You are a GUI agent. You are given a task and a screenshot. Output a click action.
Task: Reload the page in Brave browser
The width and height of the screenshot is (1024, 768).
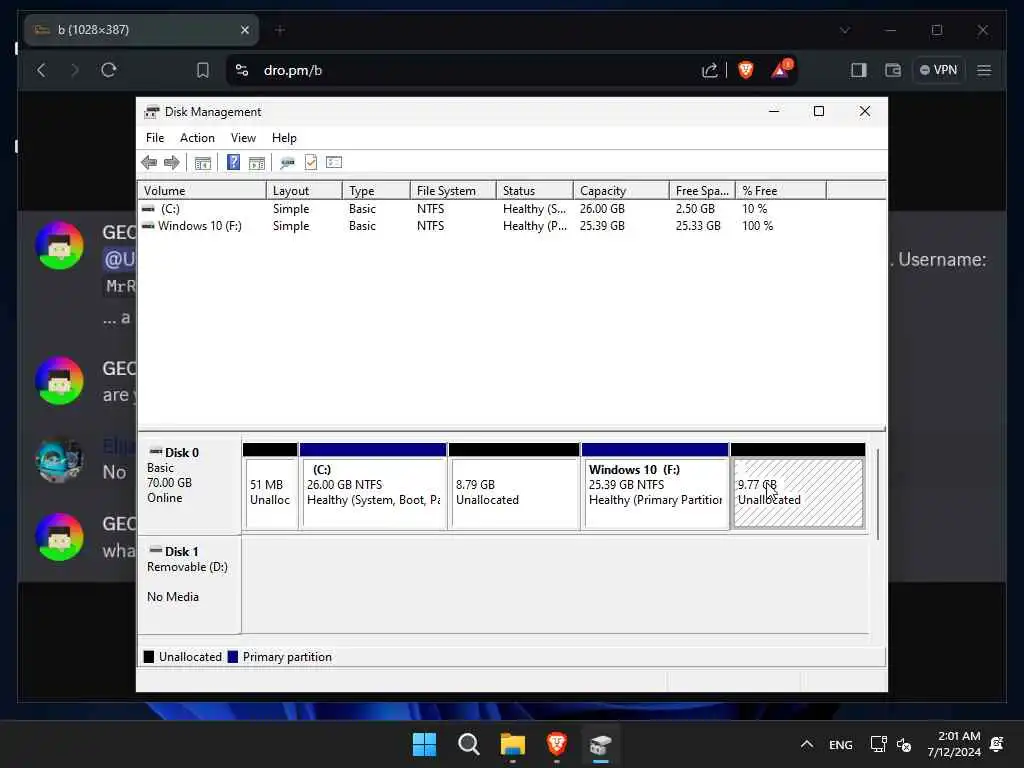pos(109,70)
